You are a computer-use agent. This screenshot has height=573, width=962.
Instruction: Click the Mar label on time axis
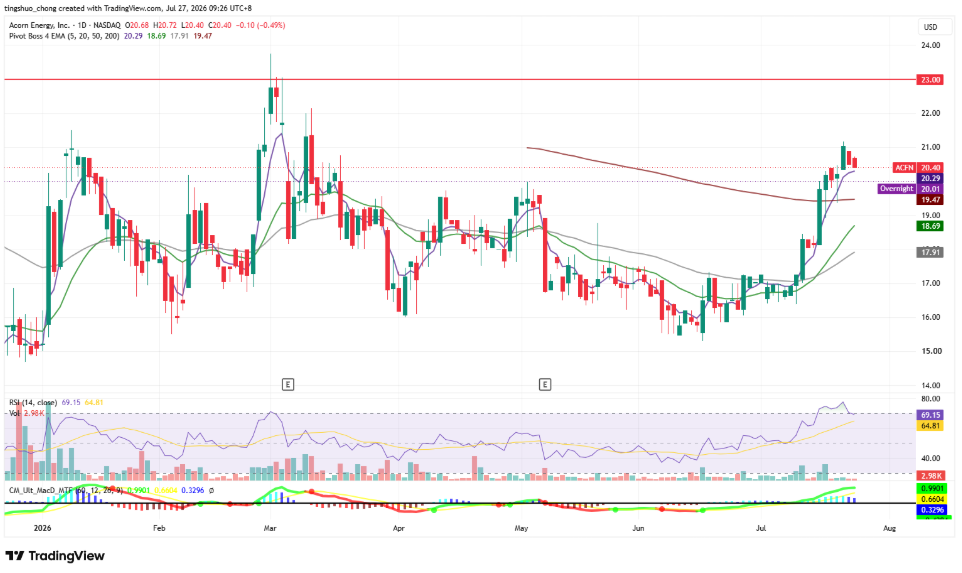pyautogui.click(x=270, y=528)
